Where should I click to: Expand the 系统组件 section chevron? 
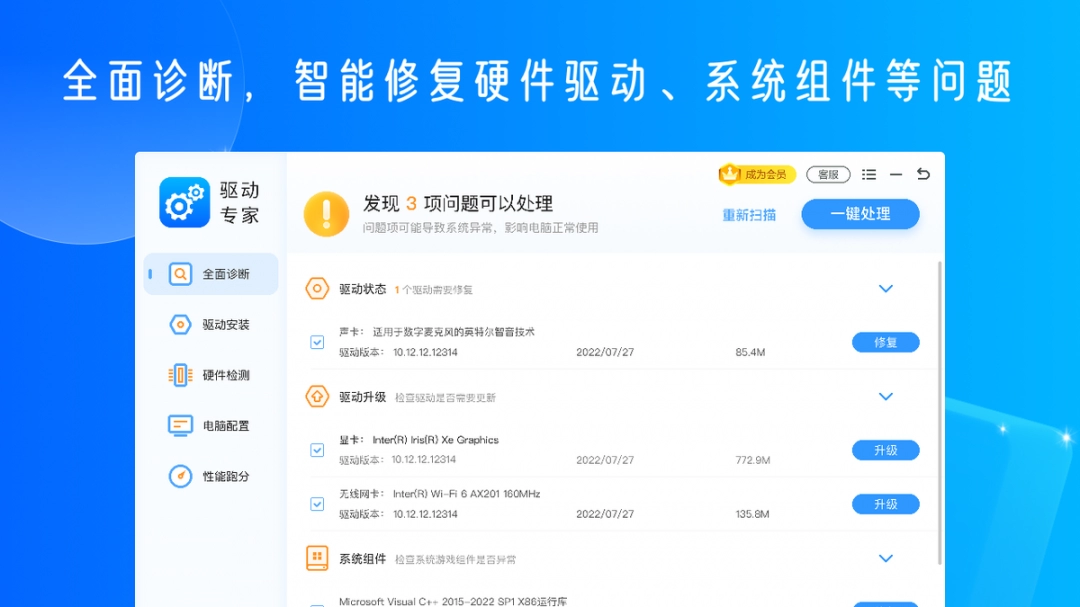coord(885,558)
